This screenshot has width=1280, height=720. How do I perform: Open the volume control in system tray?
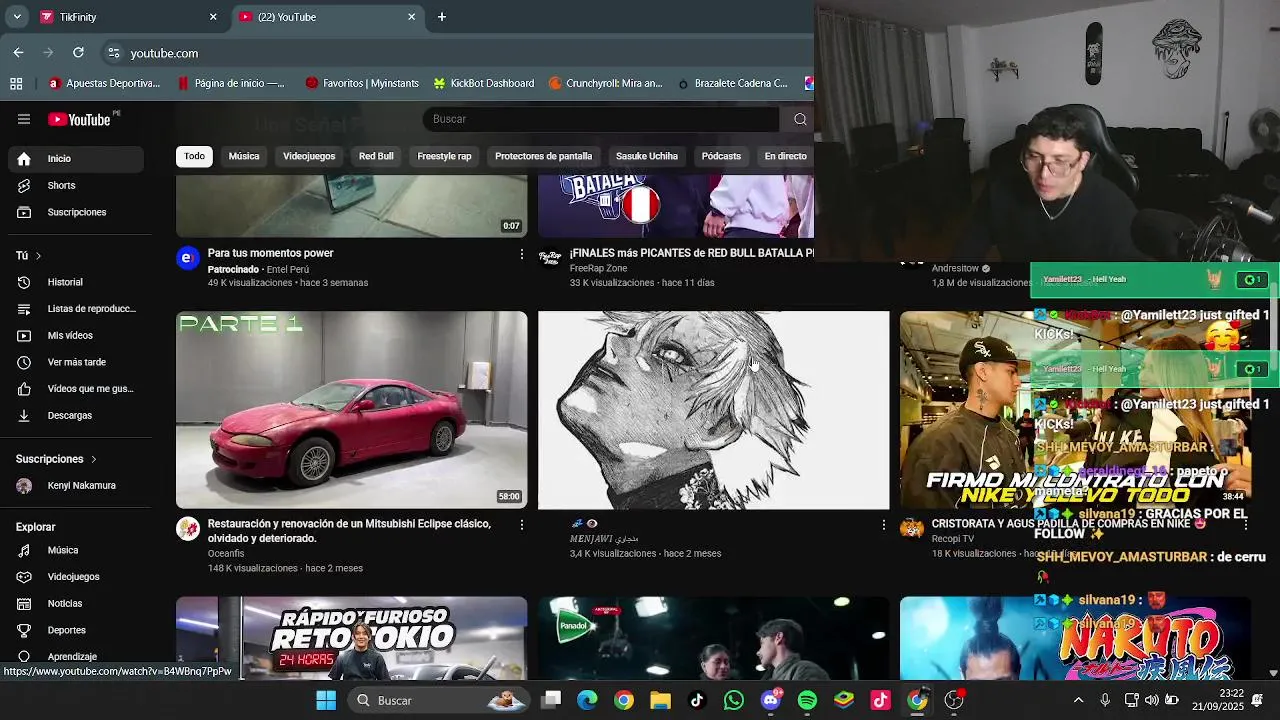coord(1152,700)
